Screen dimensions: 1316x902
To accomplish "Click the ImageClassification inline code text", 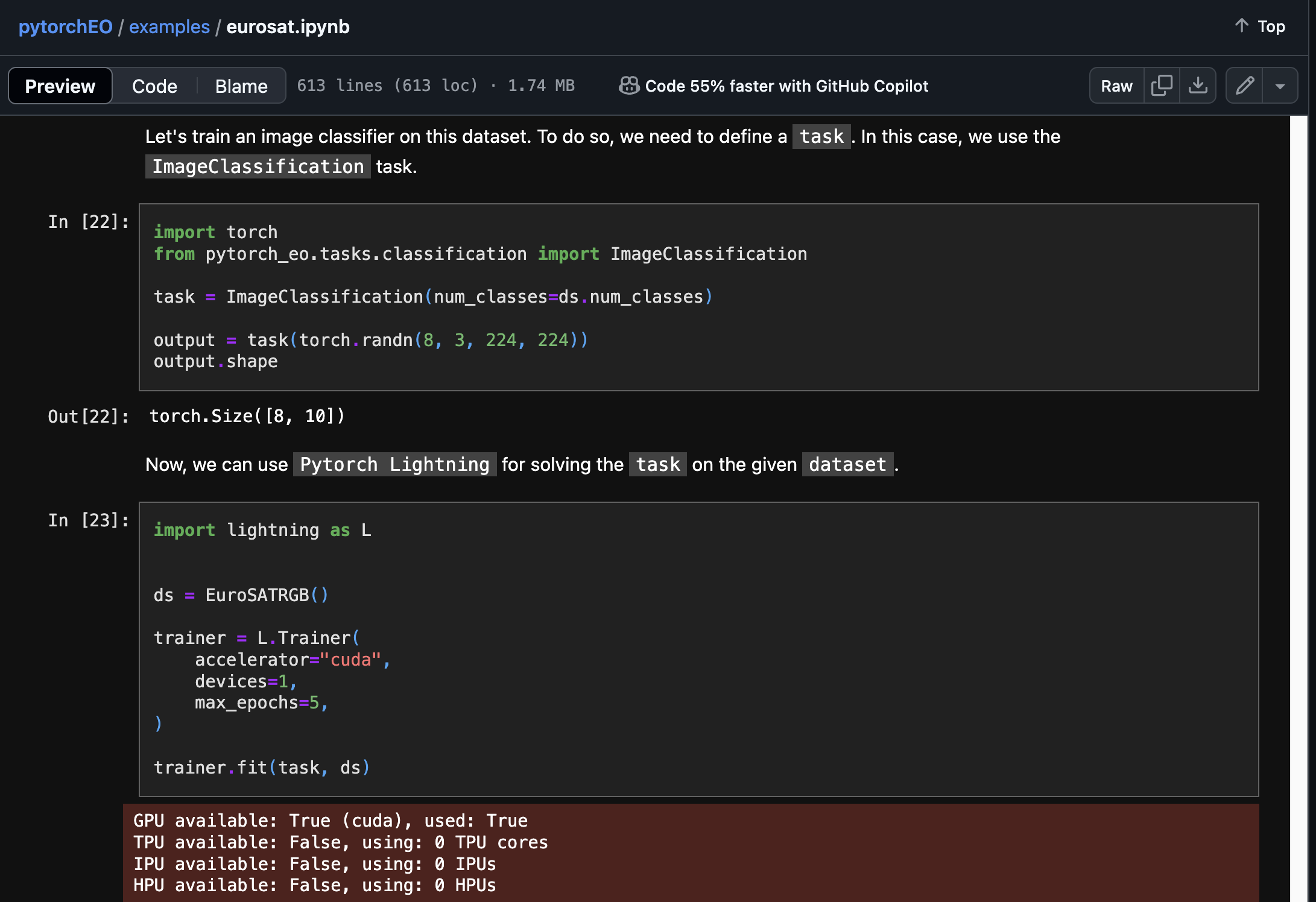I will pos(258,166).
